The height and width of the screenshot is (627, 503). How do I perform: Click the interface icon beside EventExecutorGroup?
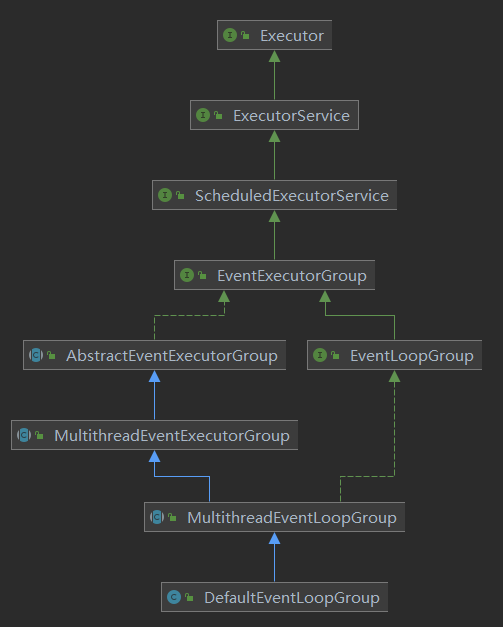187,275
